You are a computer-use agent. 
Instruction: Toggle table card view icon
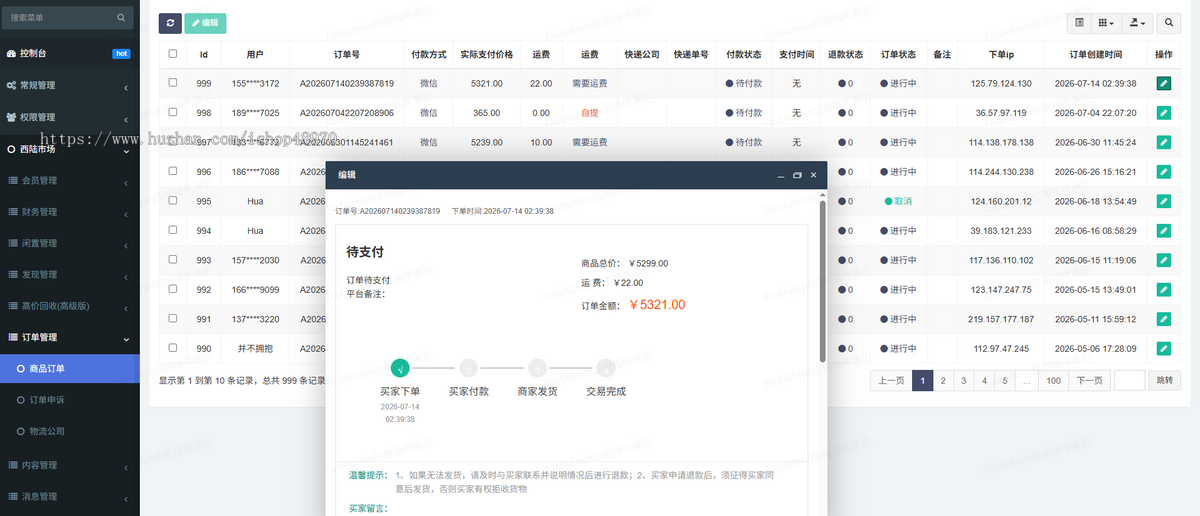(1079, 22)
